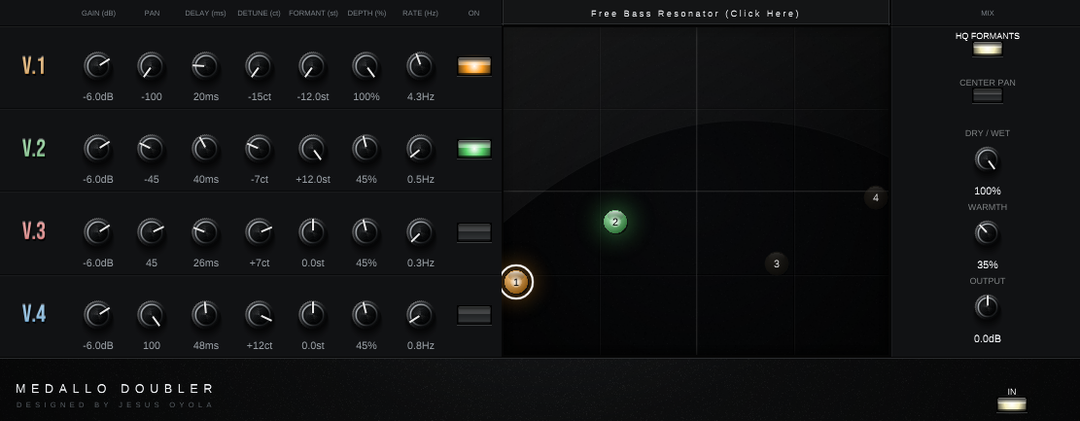Click the Dry / Wet 100% value

click(987, 192)
